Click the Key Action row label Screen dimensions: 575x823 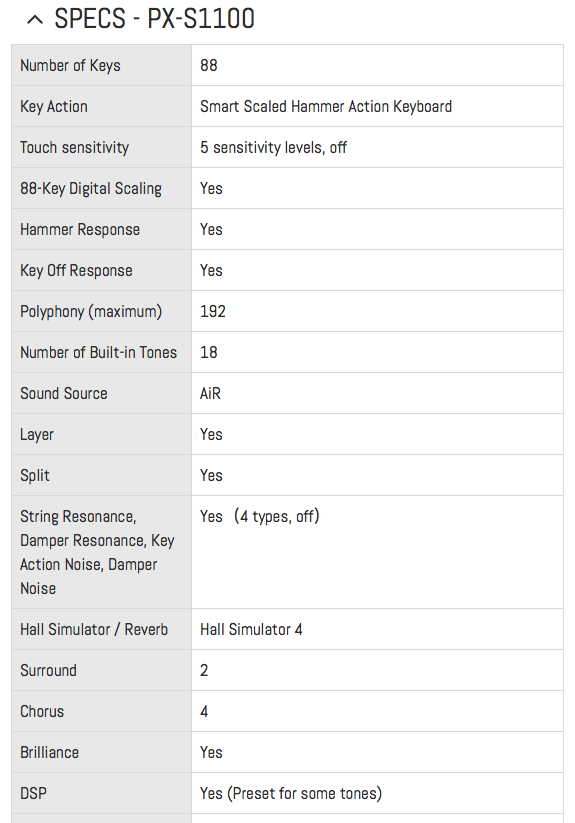[x=54, y=107]
